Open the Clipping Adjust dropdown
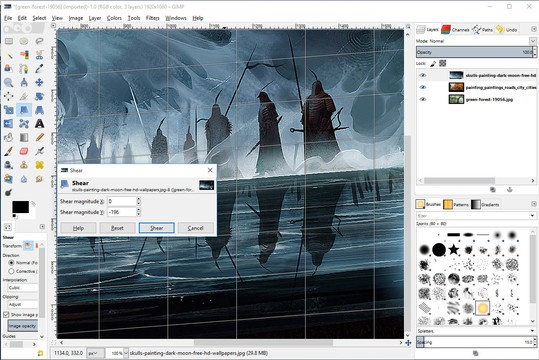The image size is (539, 360). click(x=22, y=304)
